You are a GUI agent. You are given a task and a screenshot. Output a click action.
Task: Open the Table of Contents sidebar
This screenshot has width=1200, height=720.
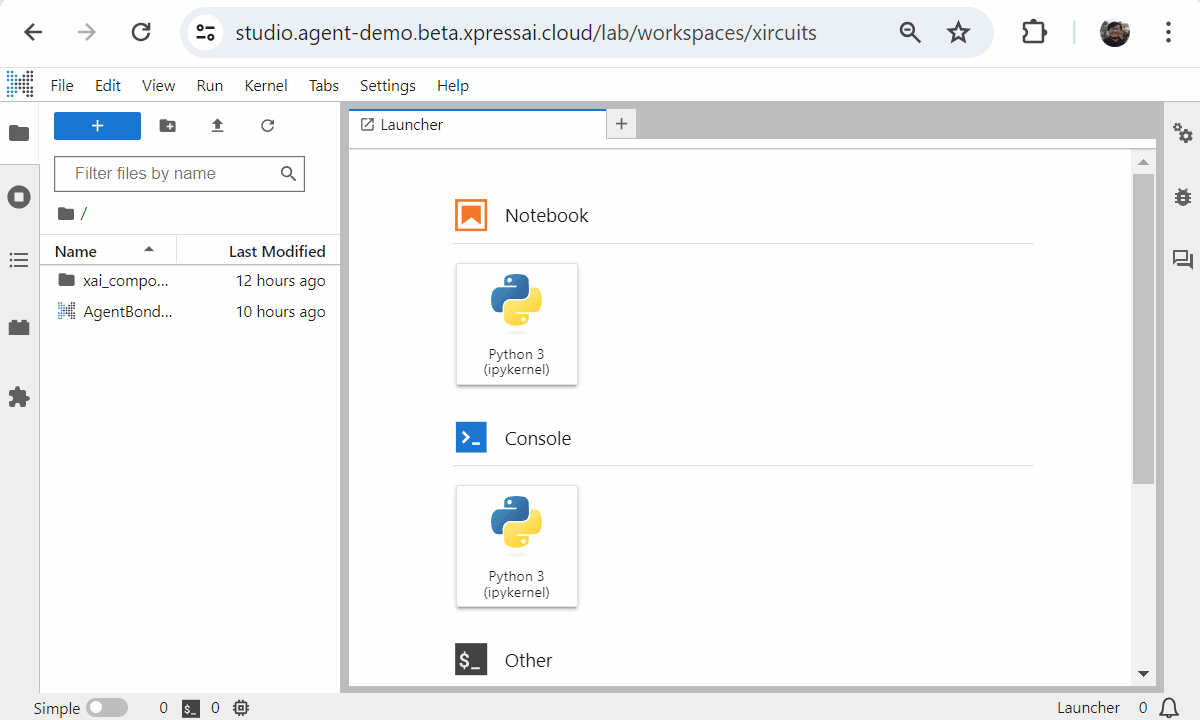click(19, 261)
